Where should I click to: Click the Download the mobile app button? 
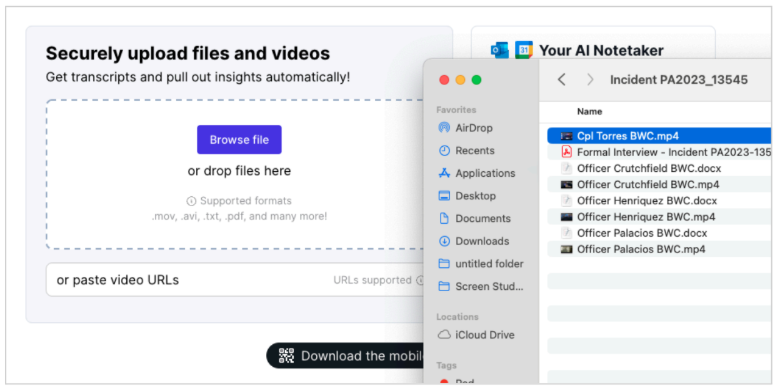click(x=345, y=356)
